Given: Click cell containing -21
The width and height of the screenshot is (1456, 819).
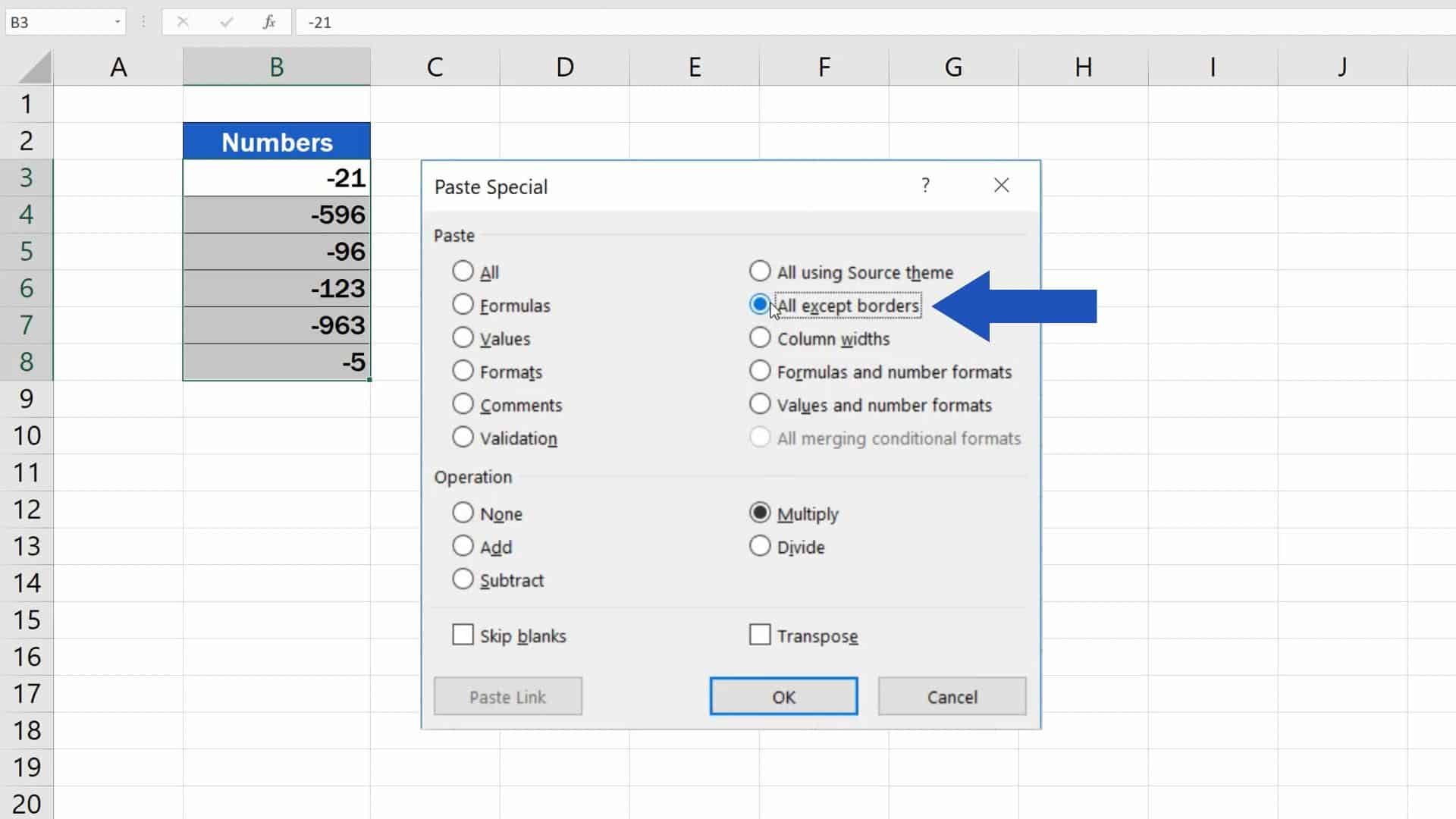Looking at the screenshot, I should (277, 177).
